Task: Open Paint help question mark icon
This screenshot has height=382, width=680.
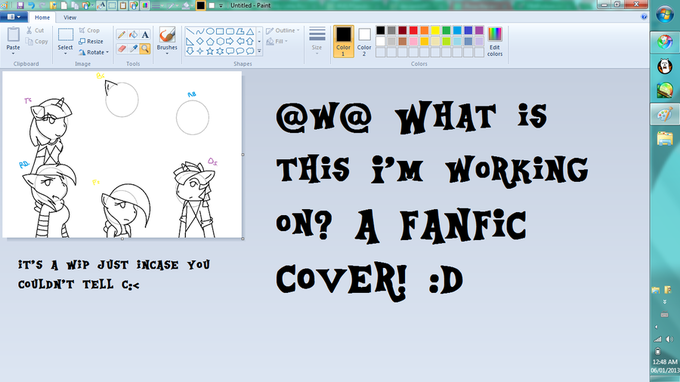Action: tap(644, 17)
